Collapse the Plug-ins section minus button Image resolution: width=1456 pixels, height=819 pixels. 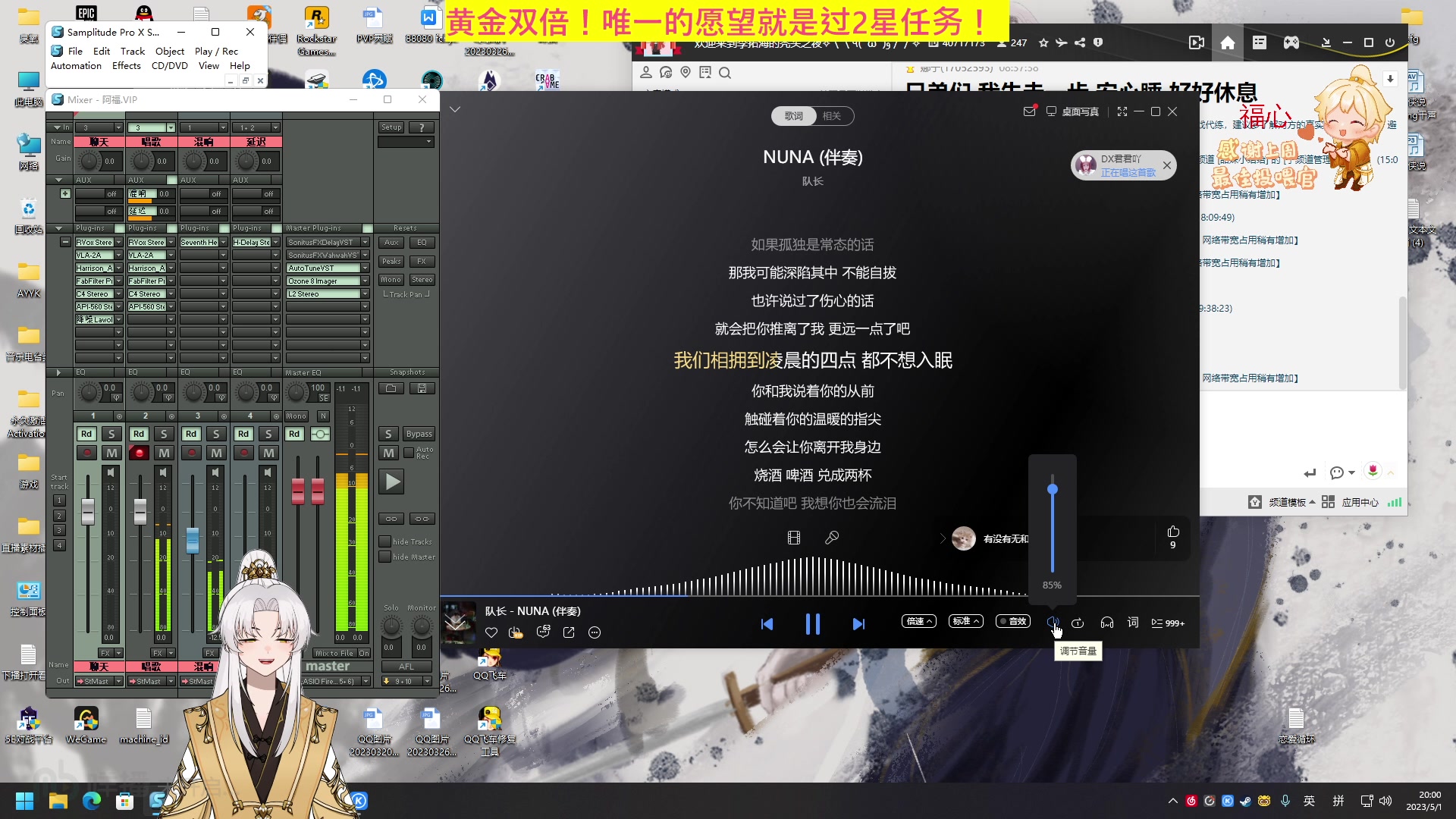pos(65,243)
